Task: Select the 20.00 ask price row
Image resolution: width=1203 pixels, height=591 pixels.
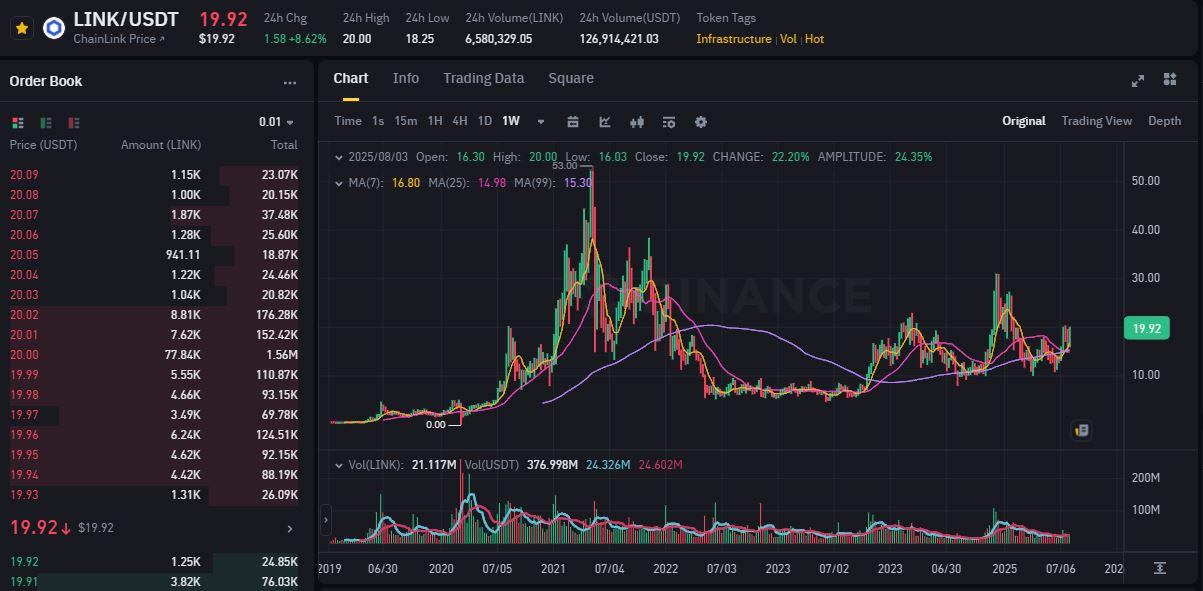Action: tap(154, 355)
